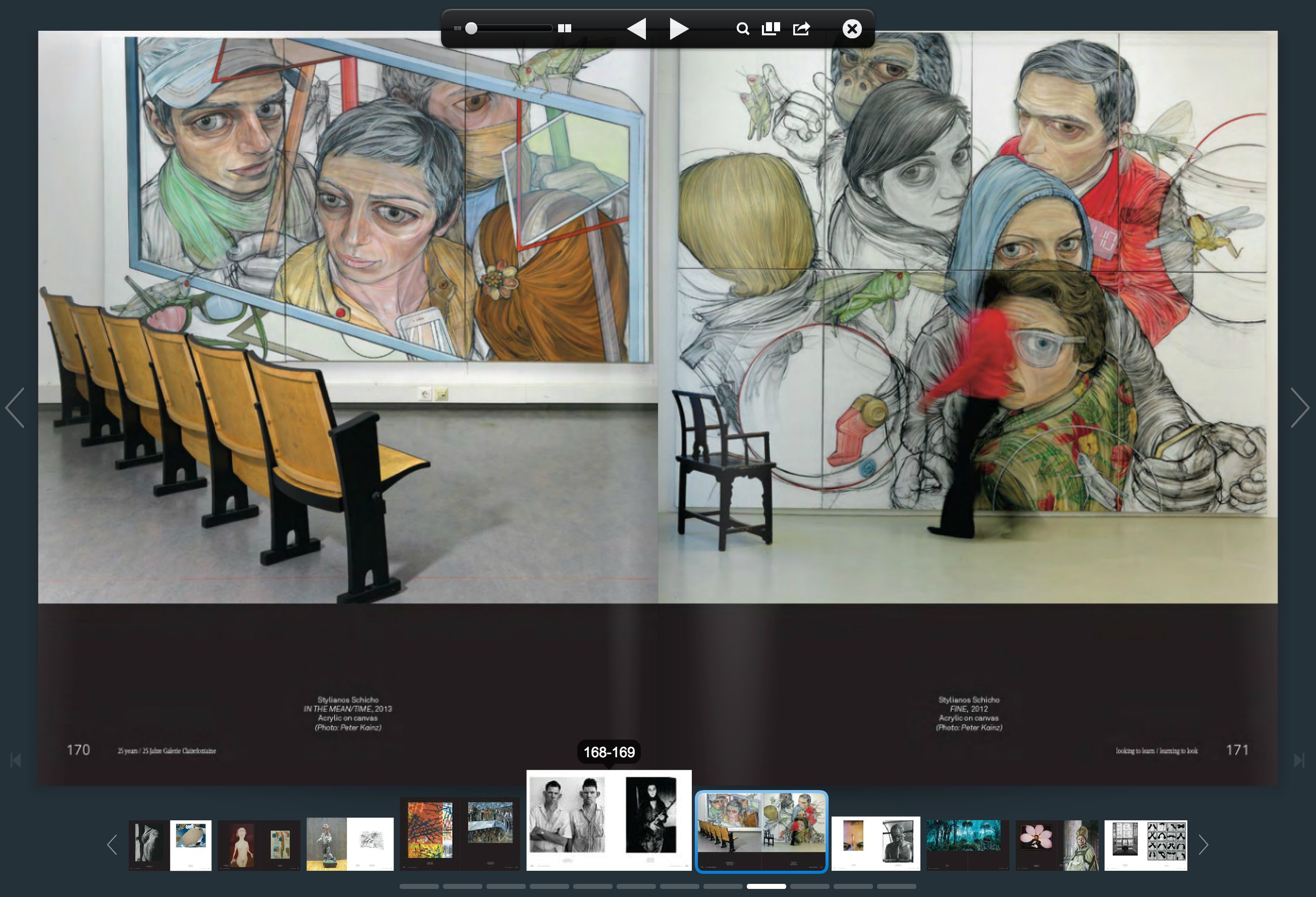The image size is (1316, 897).
Task: Click the page number 171
Action: (x=1237, y=750)
